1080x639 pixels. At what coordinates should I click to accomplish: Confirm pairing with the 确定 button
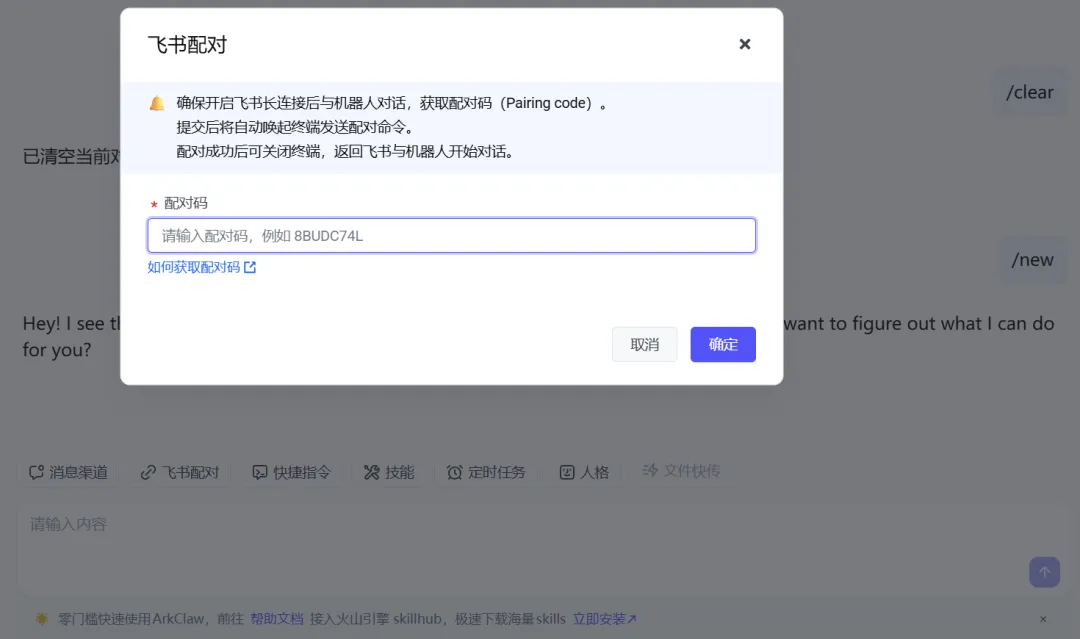pyautogui.click(x=723, y=344)
